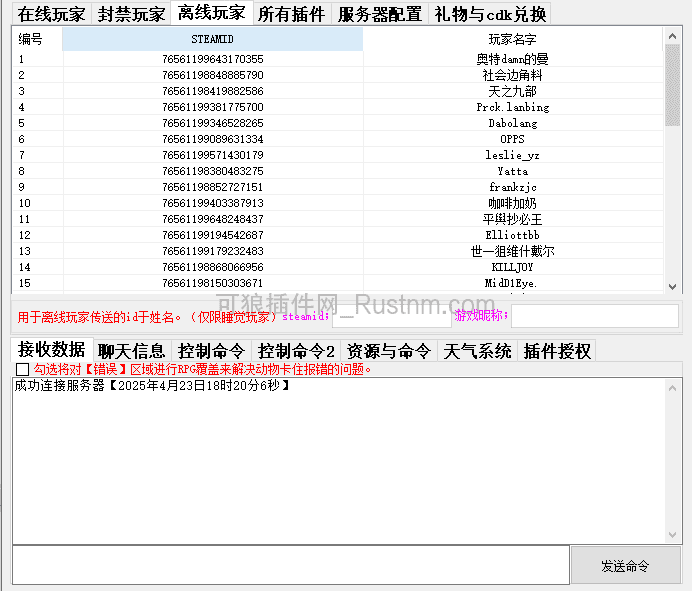
Task: Select SteamID 76561198852727151
Action: tap(213, 187)
